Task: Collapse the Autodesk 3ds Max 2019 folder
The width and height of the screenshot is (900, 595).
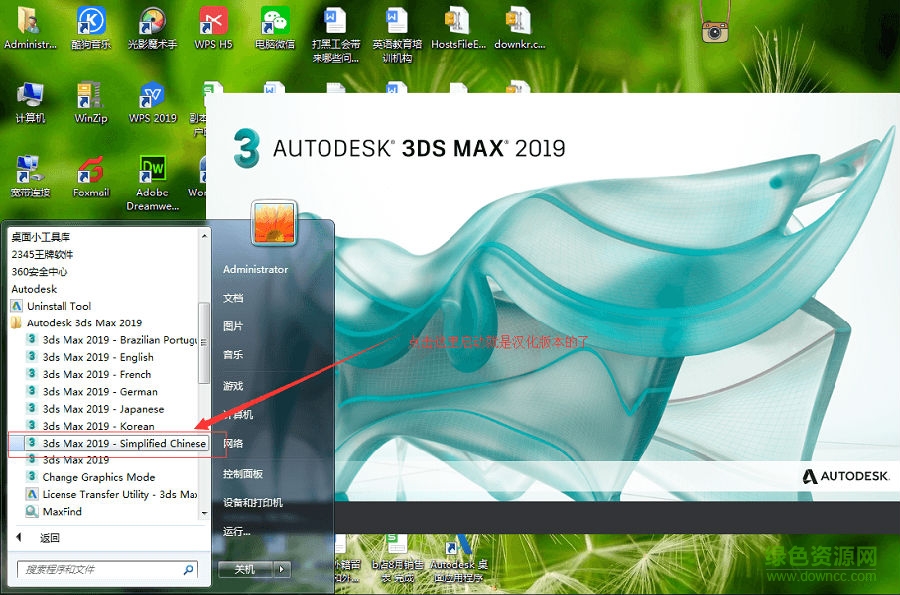Action: tap(83, 323)
